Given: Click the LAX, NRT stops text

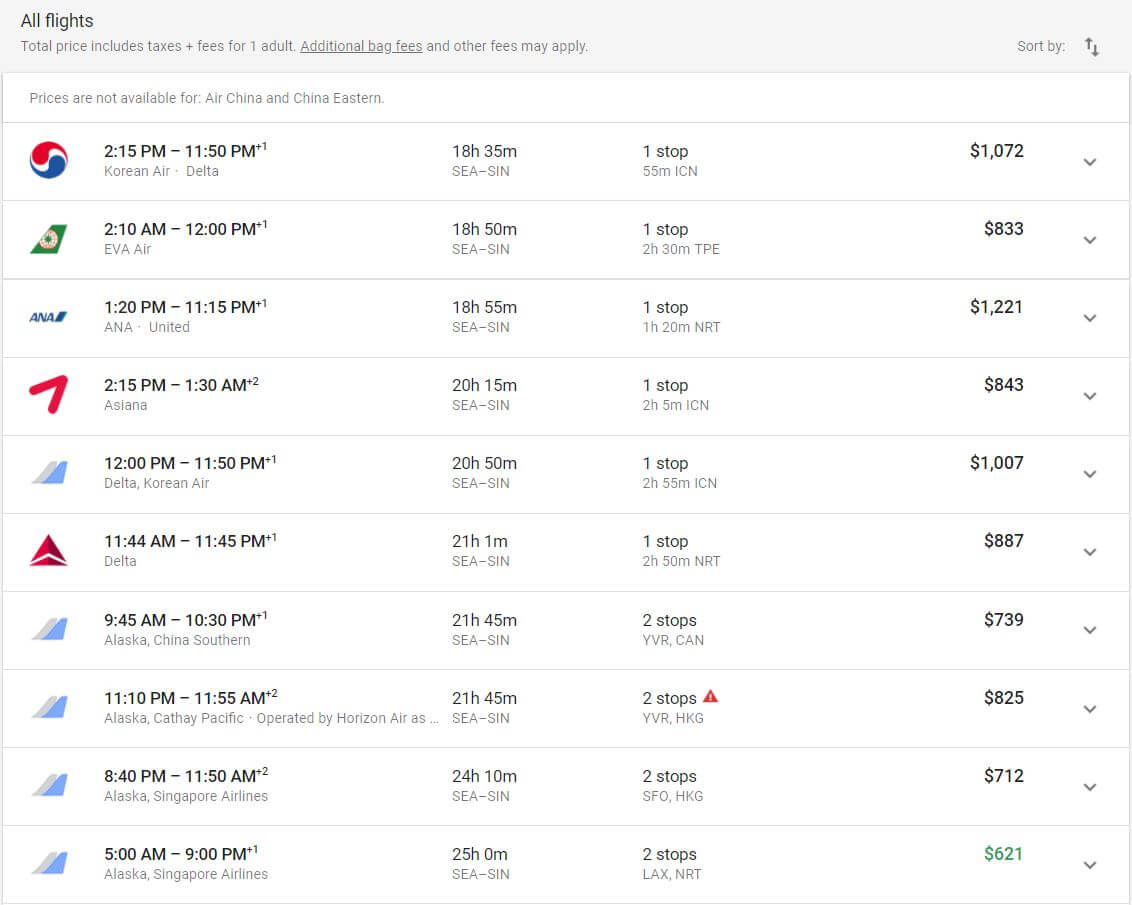Looking at the screenshot, I should tap(671, 874).
